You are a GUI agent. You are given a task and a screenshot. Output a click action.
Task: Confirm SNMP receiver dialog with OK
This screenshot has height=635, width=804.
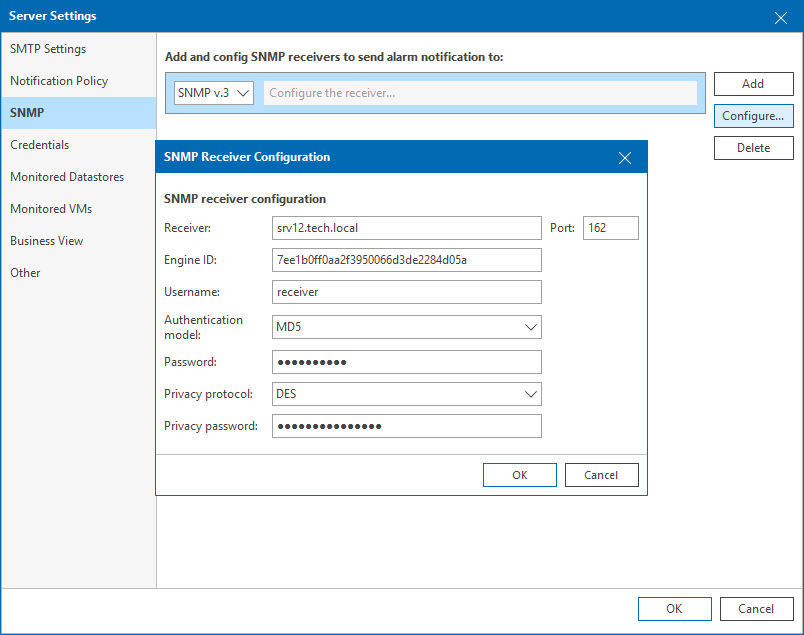pyautogui.click(x=519, y=475)
